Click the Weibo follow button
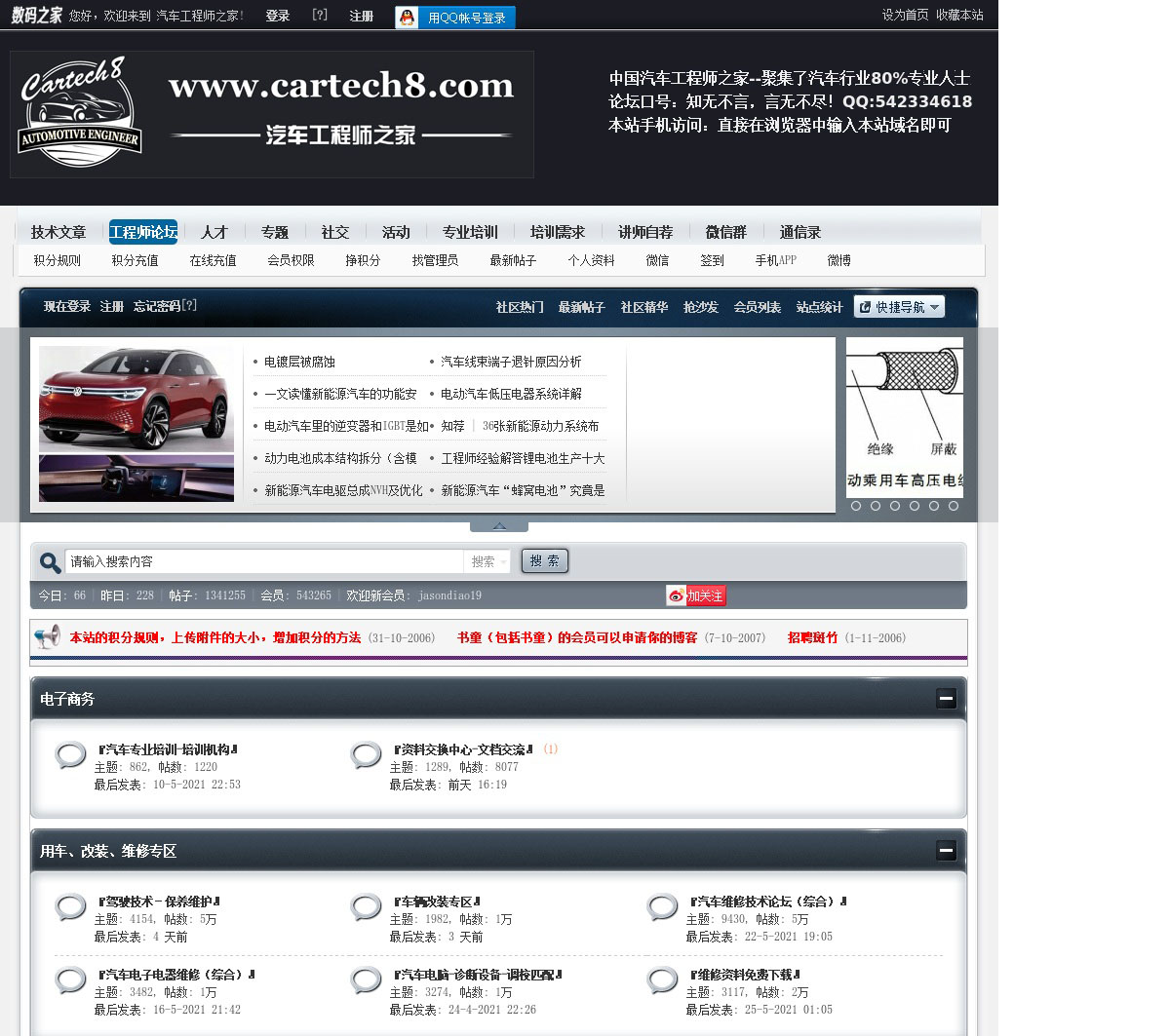 pyautogui.click(x=696, y=595)
